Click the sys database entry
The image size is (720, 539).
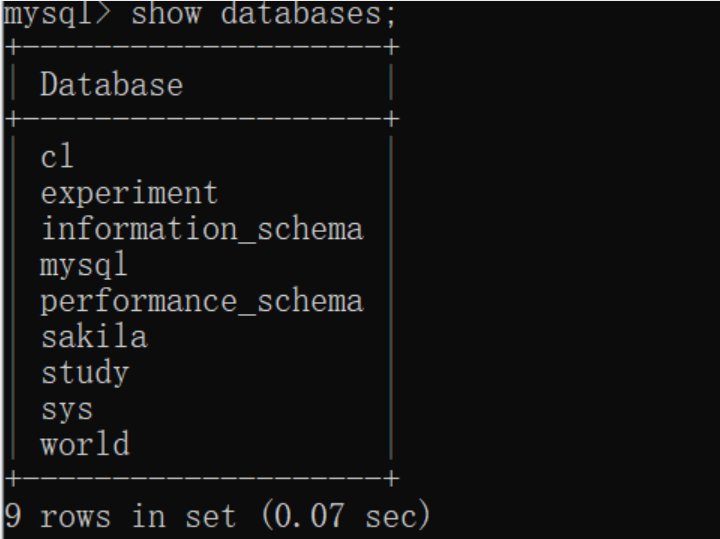(66, 409)
